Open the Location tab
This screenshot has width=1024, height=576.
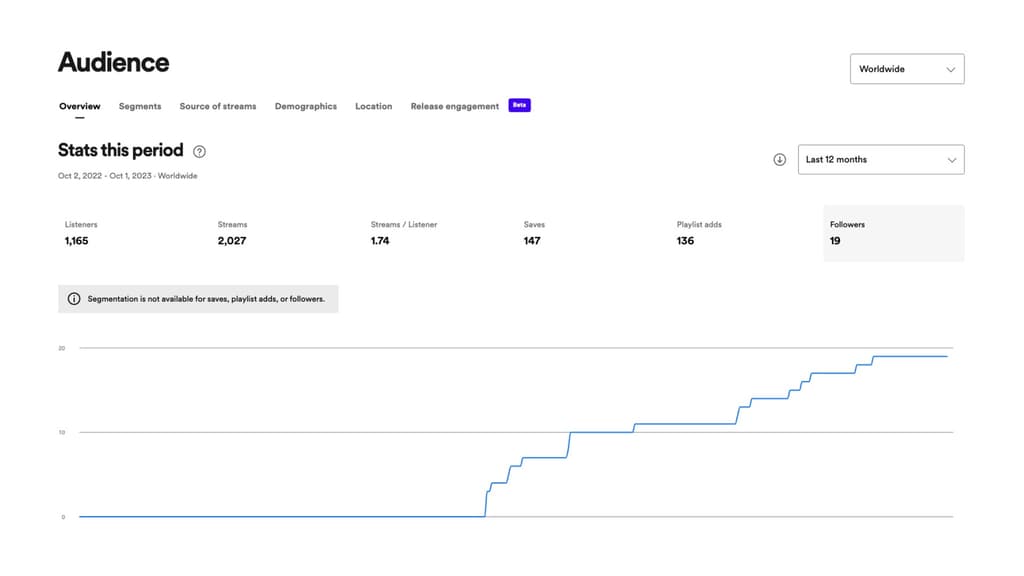373,106
